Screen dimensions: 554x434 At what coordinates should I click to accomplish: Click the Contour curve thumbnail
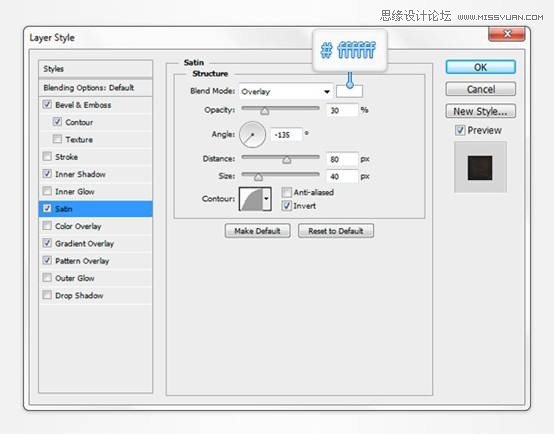coord(251,199)
